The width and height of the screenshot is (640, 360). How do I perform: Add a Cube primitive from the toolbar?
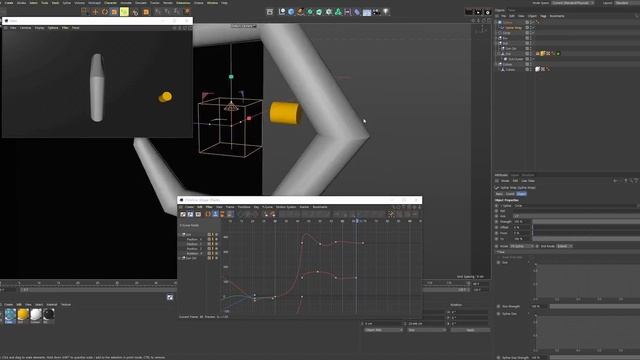tap(291, 12)
